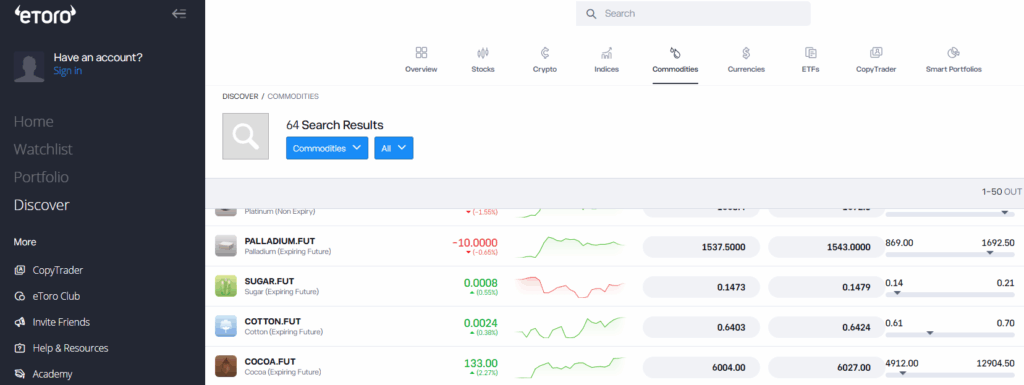This screenshot has height=385, width=1024.
Task: Open Academy link in sidebar
Action: (52, 375)
